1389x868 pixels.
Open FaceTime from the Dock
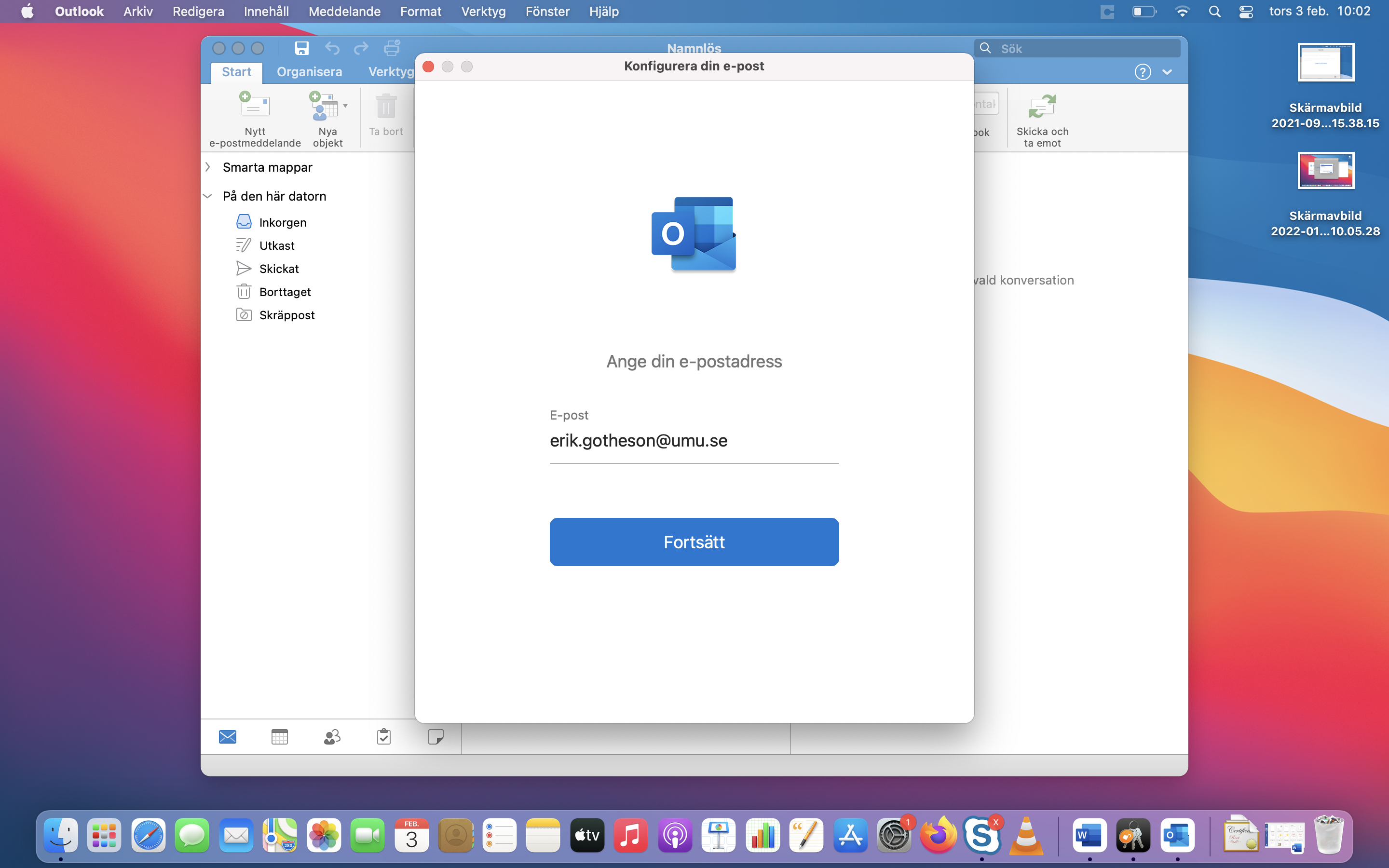(x=368, y=835)
